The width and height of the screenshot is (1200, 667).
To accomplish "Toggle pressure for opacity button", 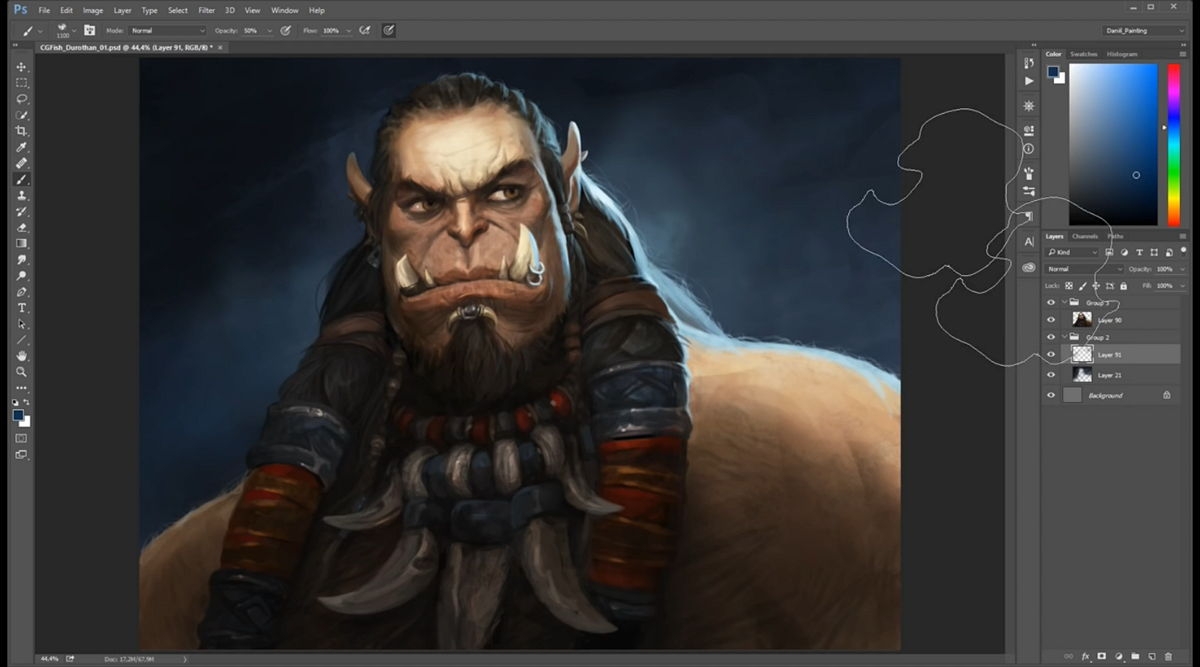I will tap(286, 30).
